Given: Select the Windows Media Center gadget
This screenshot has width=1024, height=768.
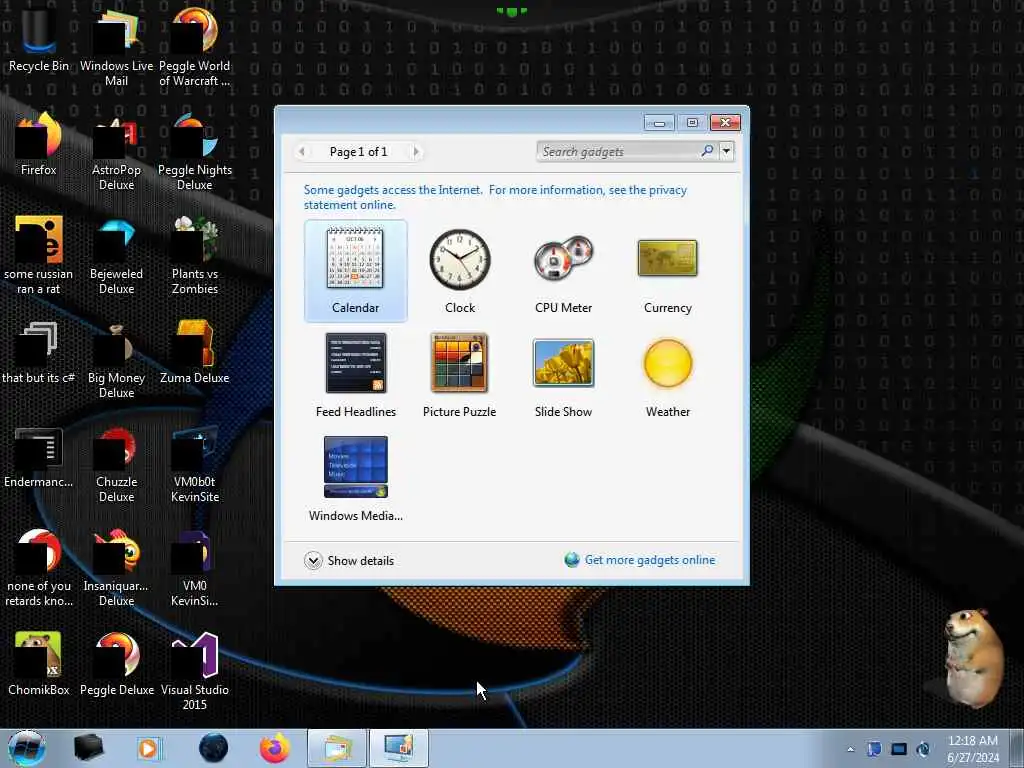Looking at the screenshot, I should pos(355,479).
